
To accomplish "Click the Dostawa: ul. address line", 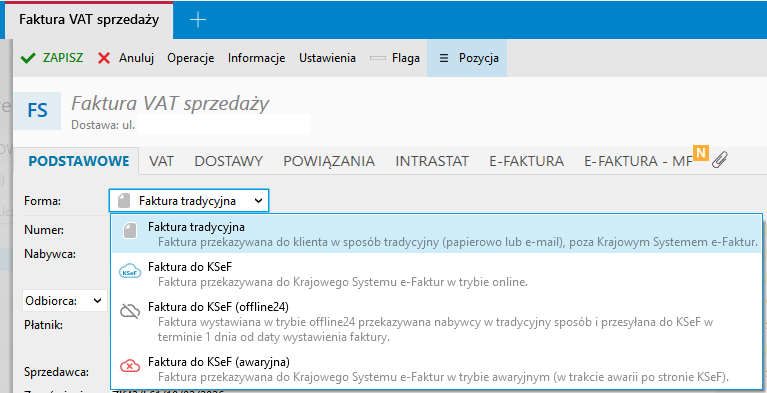I will [103, 125].
